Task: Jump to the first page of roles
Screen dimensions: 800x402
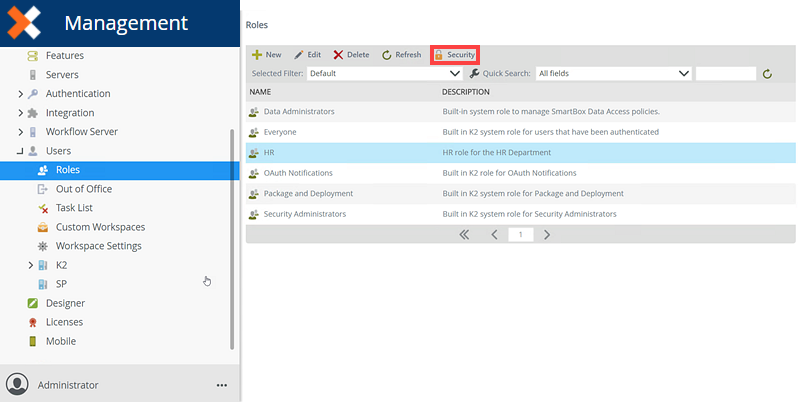Action: tap(464, 234)
